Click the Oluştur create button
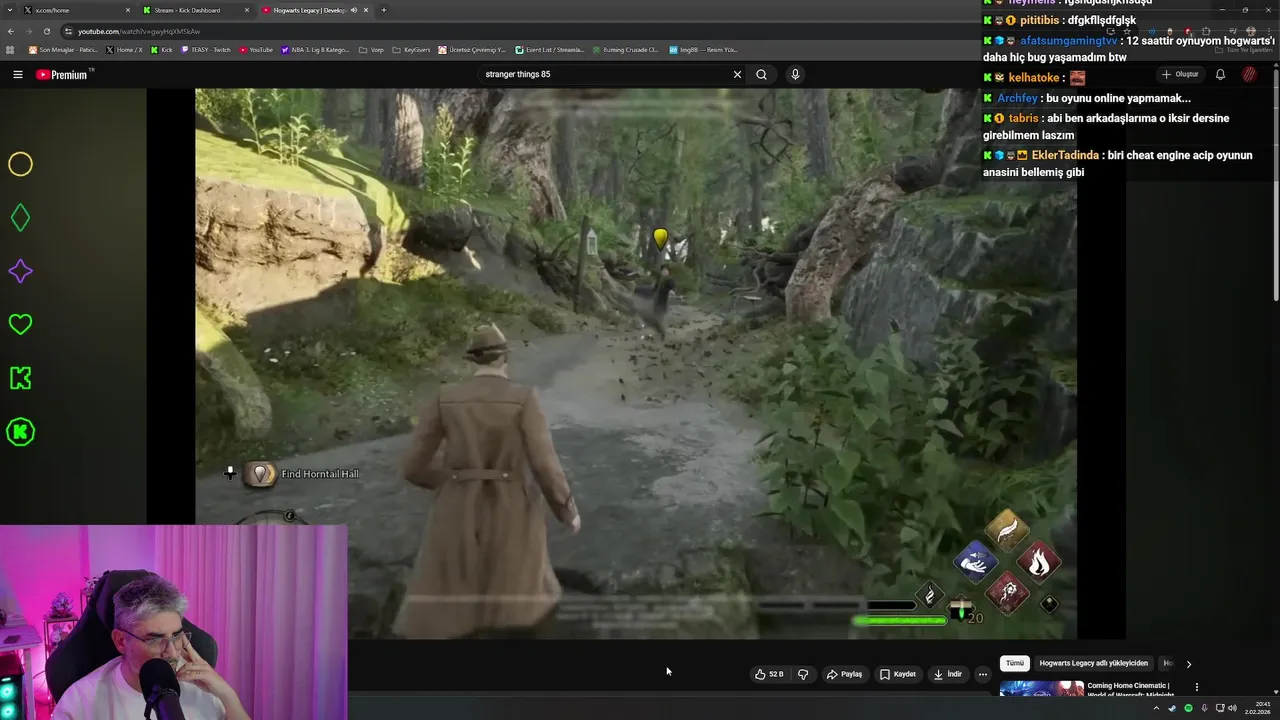Screen dimensions: 1280x720 coord(1180,74)
